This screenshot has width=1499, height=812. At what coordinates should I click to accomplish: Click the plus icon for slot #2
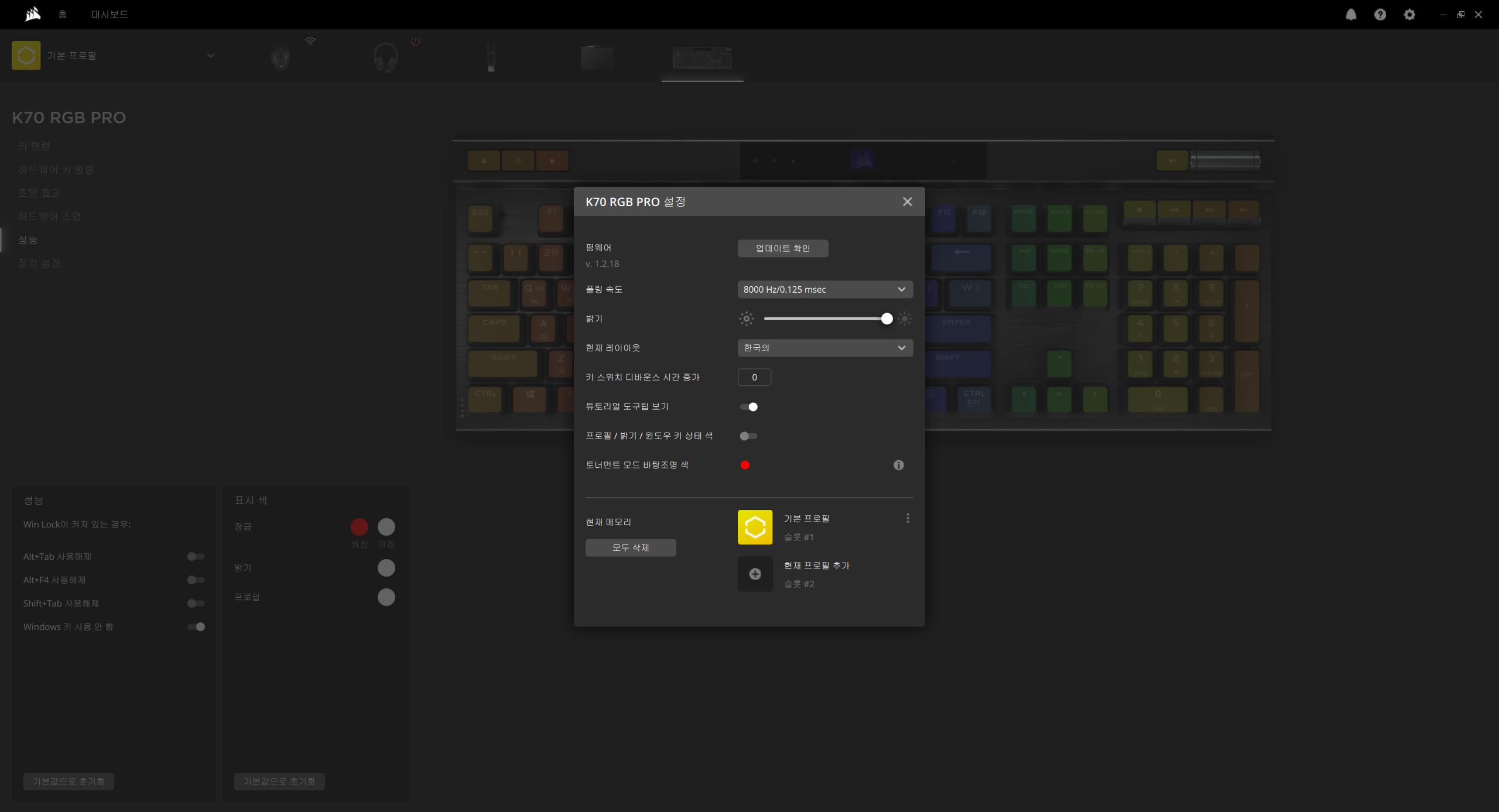pyautogui.click(x=755, y=574)
